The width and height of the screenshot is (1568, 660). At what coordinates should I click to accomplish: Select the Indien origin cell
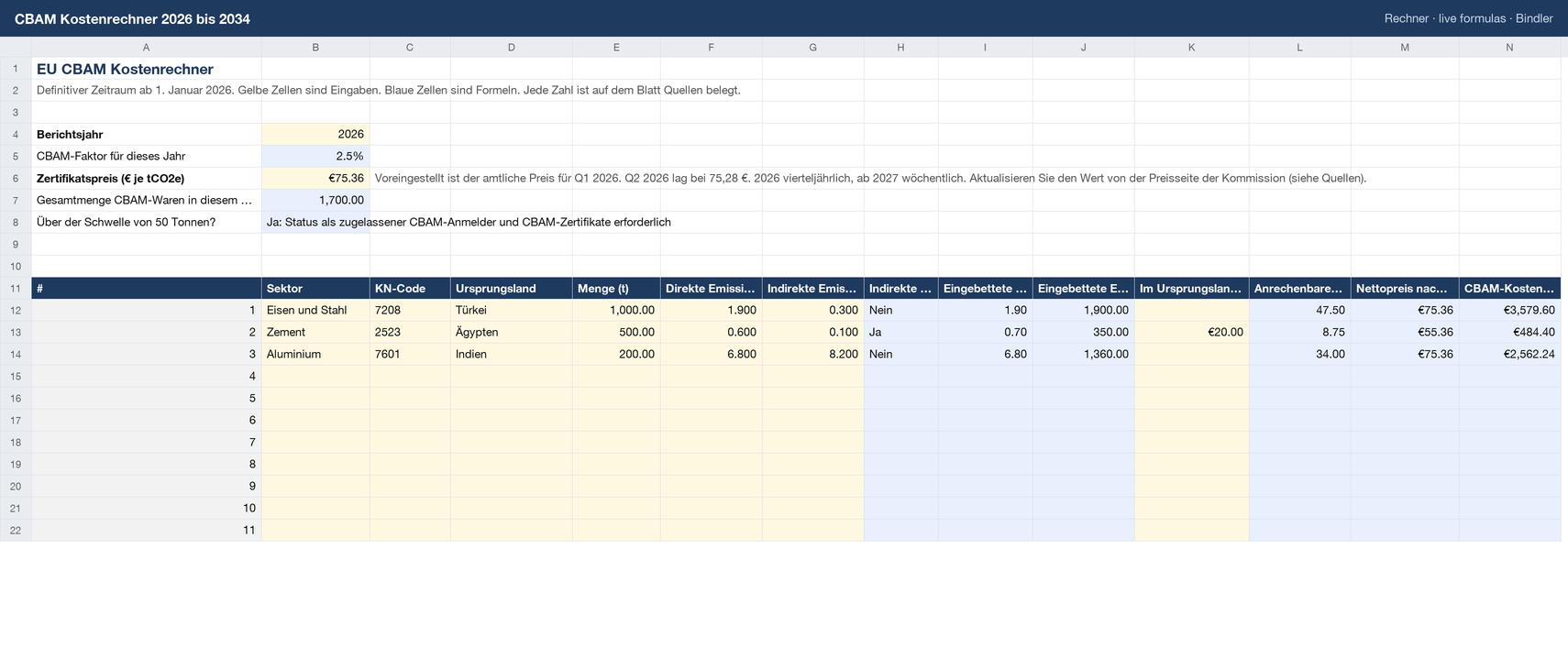click(x=512, y=354)
